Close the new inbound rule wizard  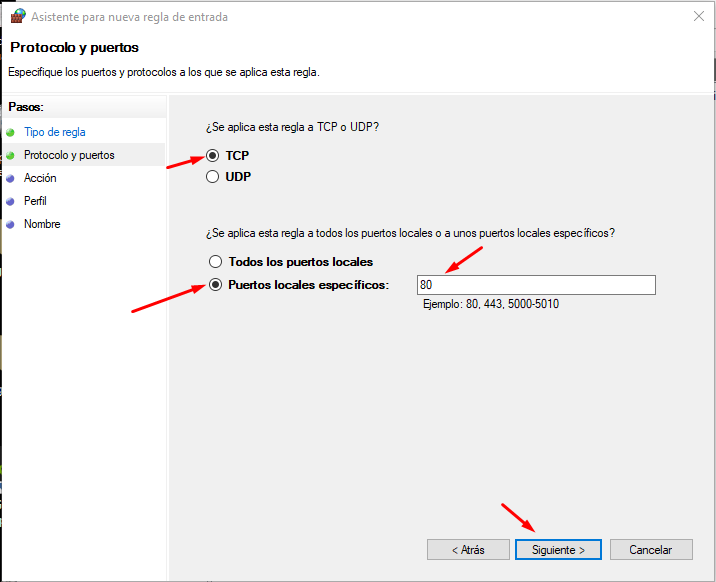click(x=696, y=16)
